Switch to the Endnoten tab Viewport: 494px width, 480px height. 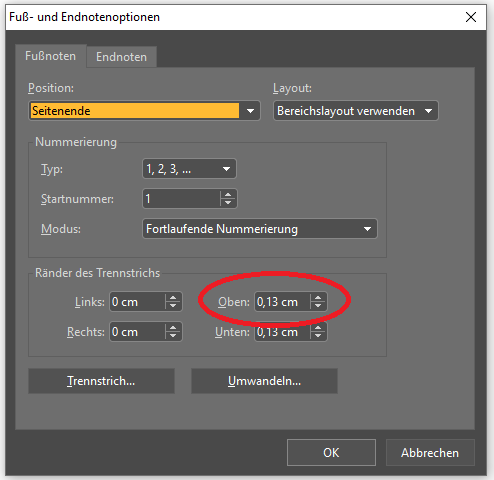coord(121,57)
